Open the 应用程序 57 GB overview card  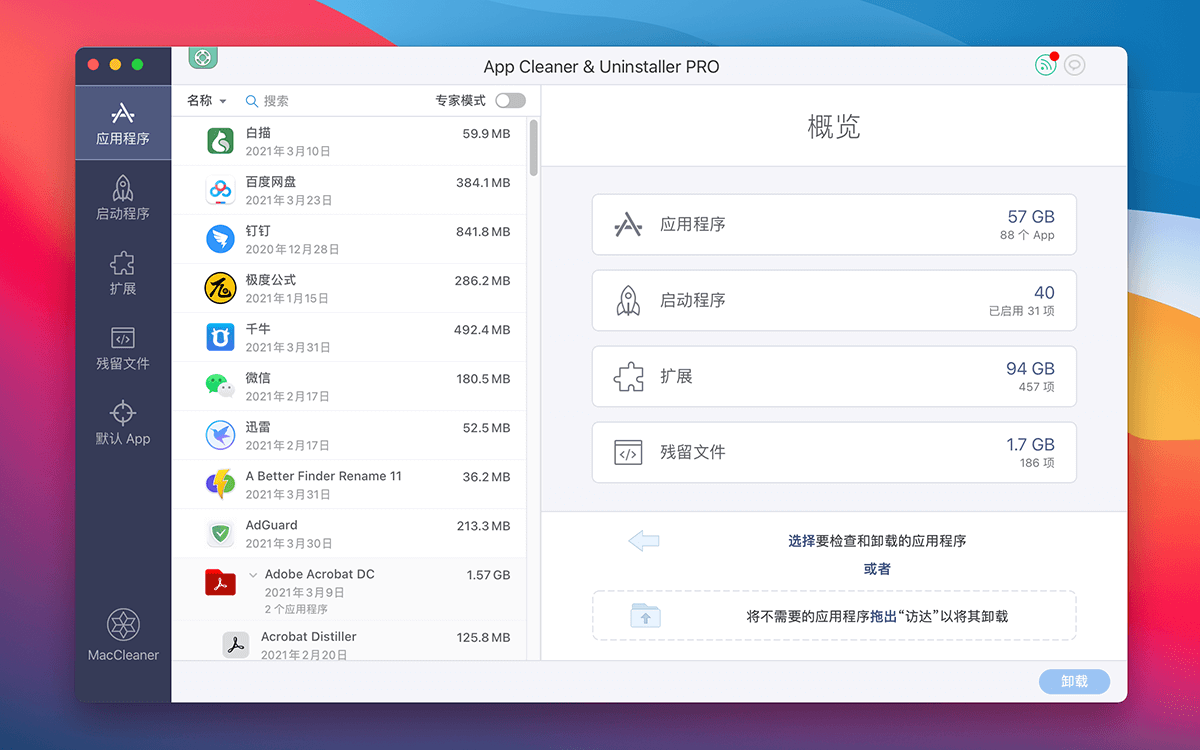[x=834, y=225]
